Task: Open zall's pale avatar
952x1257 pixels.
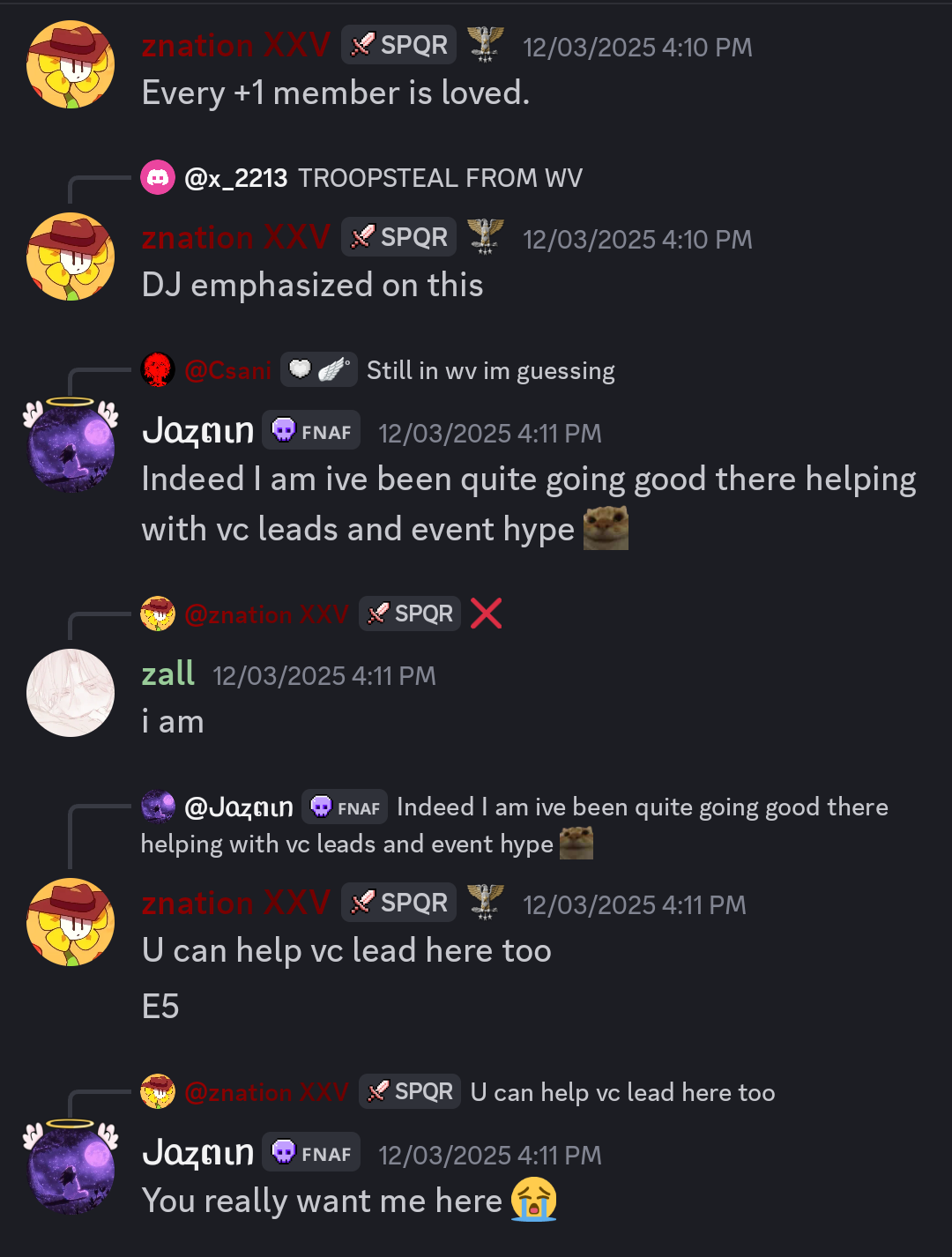Action: point(71,693)
